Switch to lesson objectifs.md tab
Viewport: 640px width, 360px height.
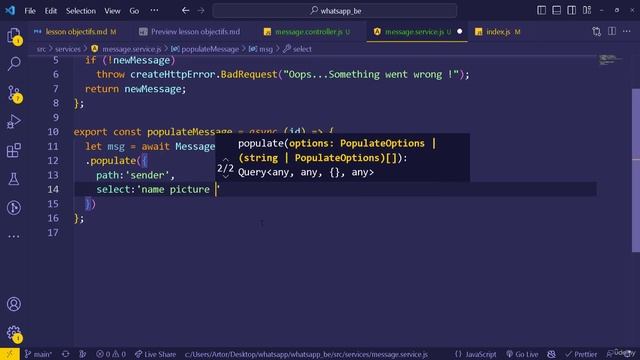click(76, 32)
